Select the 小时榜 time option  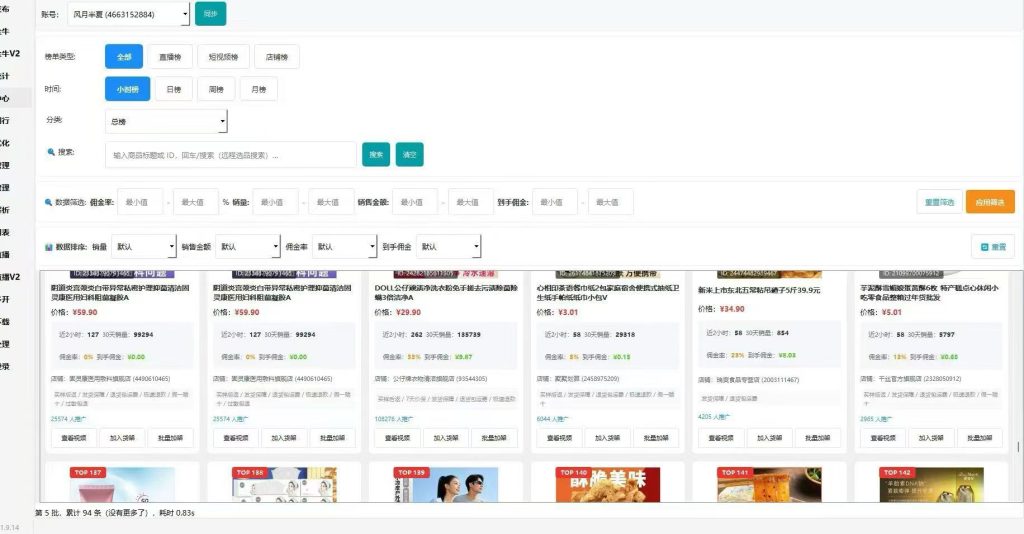(x=127, y=89)
